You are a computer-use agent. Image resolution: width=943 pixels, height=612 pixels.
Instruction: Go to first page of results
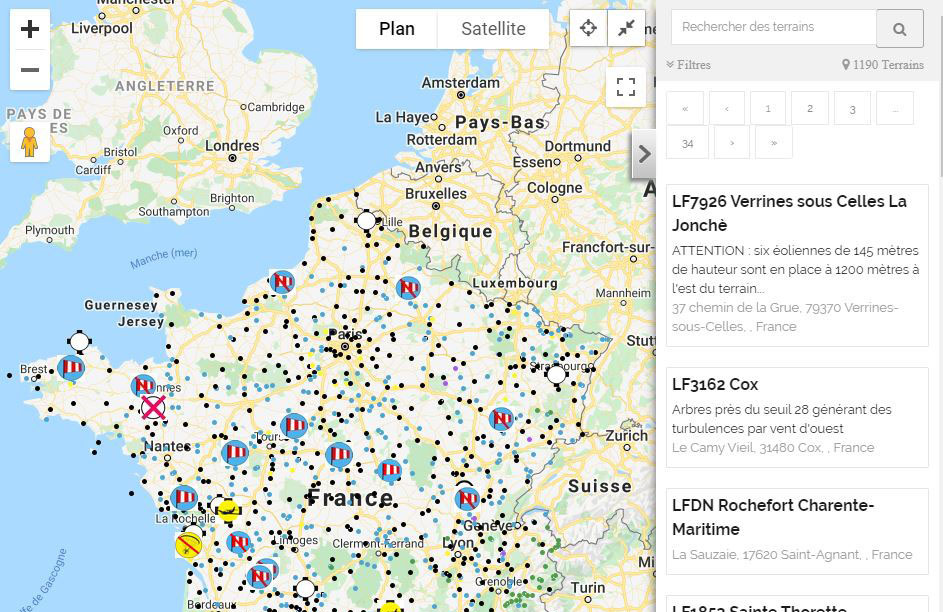click(685, 109)
